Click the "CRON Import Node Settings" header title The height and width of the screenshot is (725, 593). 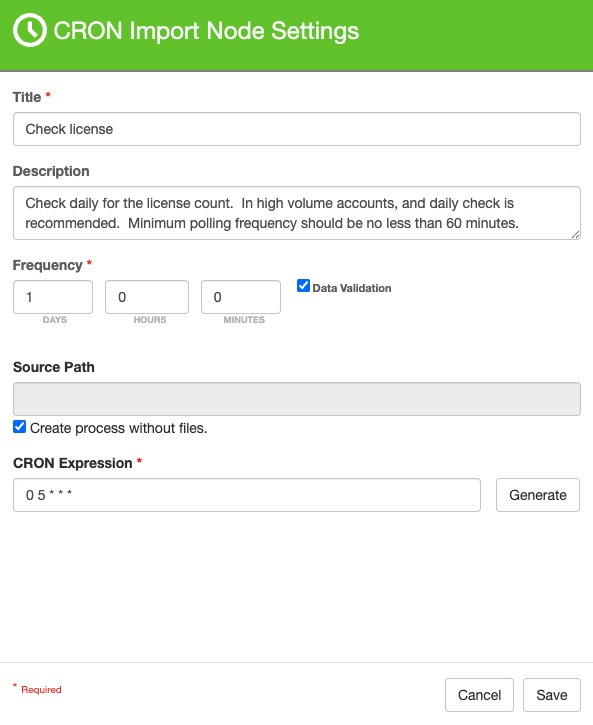tap(206, 31)
